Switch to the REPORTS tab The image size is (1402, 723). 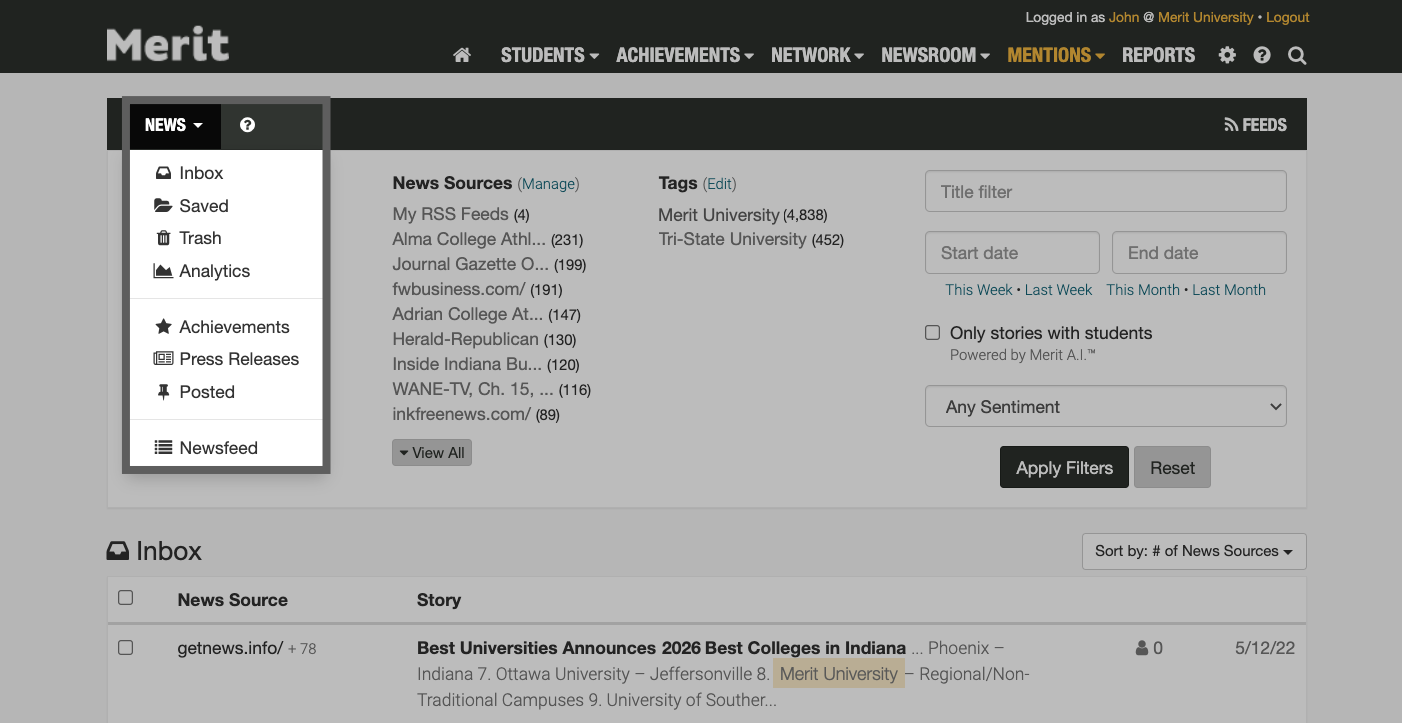point(1158,55)
